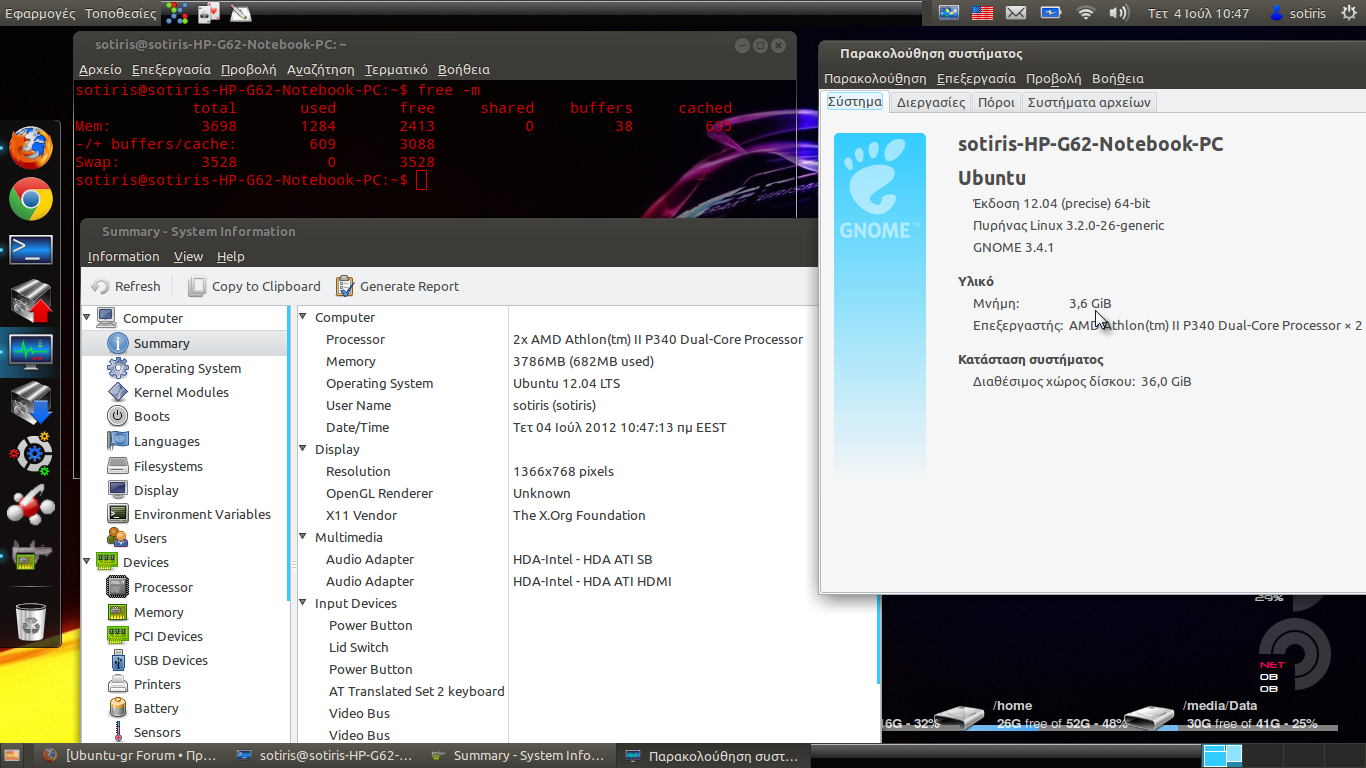This screenshot has width=1366, height=768.
Task: Click the clock showing Τετ 4 Ιούλ 10:47
Action: (1198, 13)
